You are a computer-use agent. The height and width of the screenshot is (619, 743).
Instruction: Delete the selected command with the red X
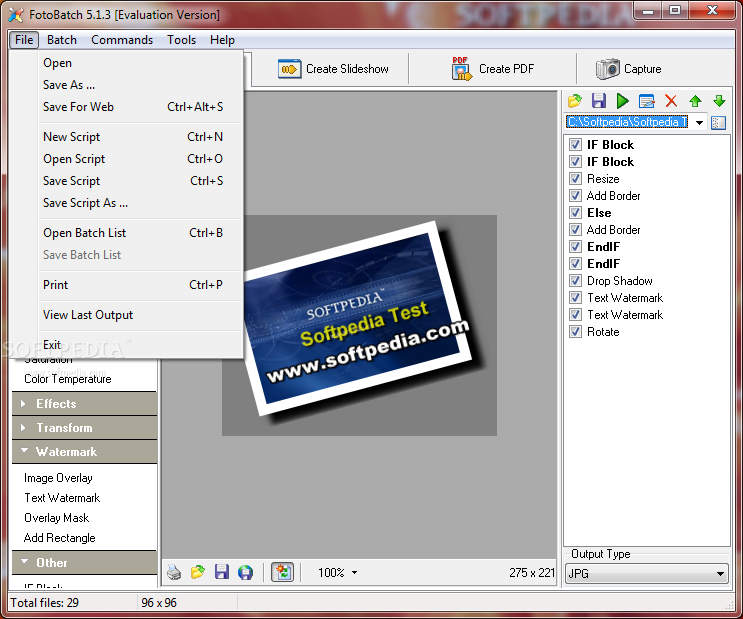(x=671, y=101)
